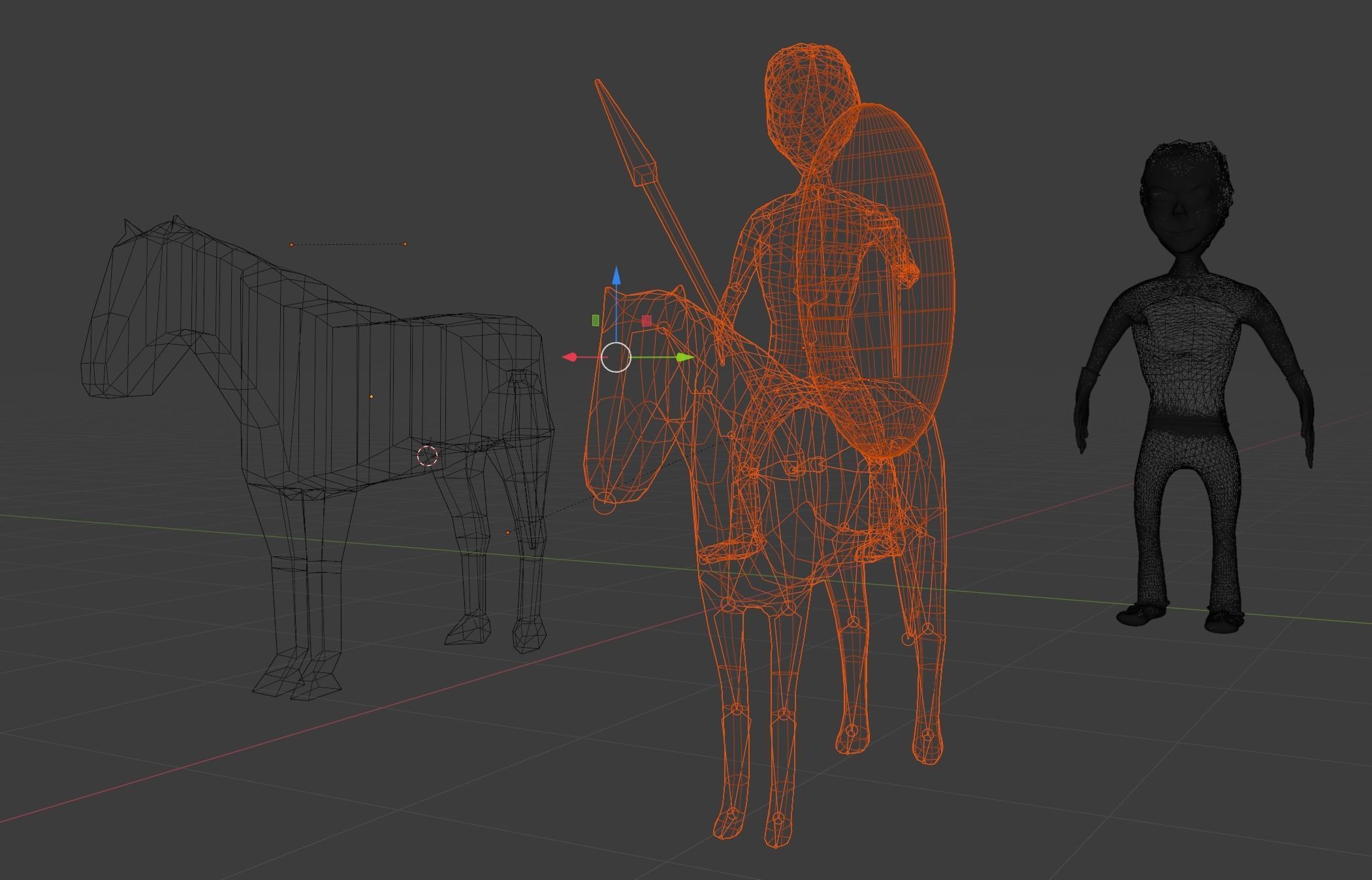Click the red X-axis move gizmo arrow
Screen dimensions: 1372x880
[x=570, y=357]
